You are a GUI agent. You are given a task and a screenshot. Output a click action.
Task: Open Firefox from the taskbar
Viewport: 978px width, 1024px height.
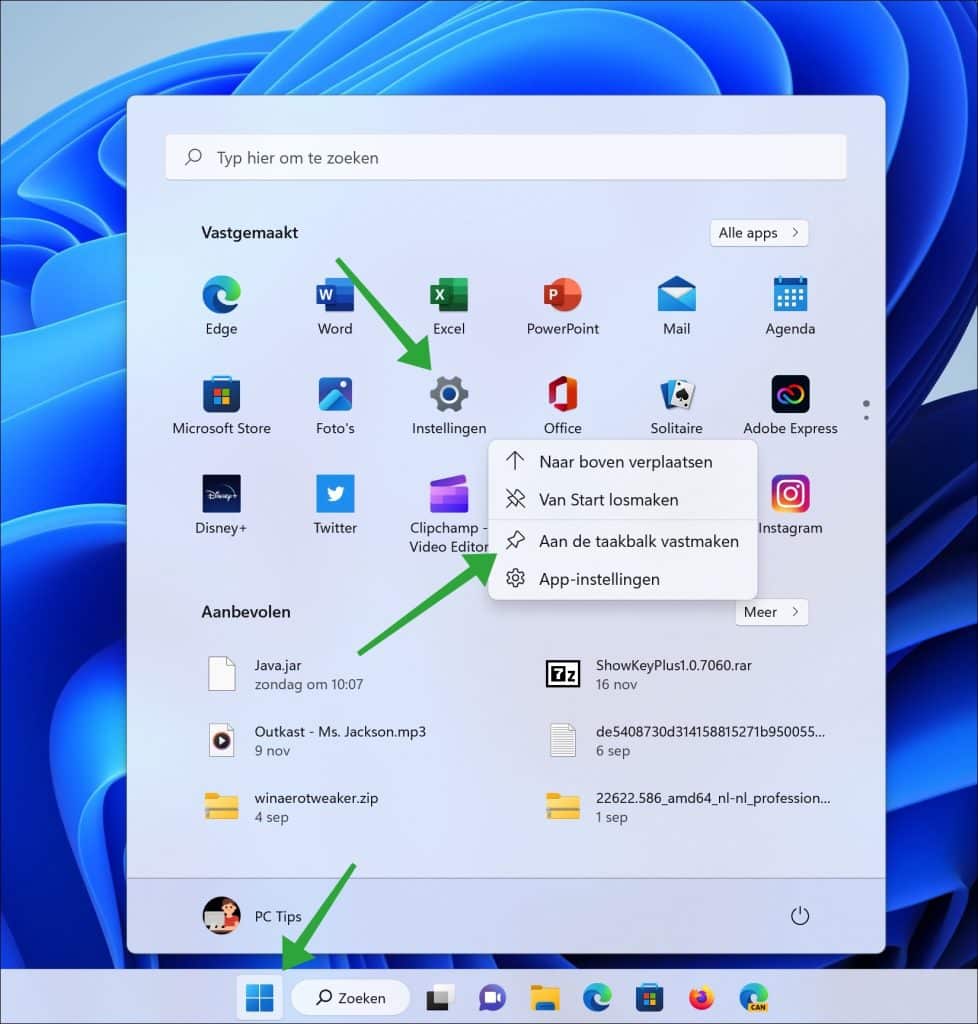click(x=702, y=996)
